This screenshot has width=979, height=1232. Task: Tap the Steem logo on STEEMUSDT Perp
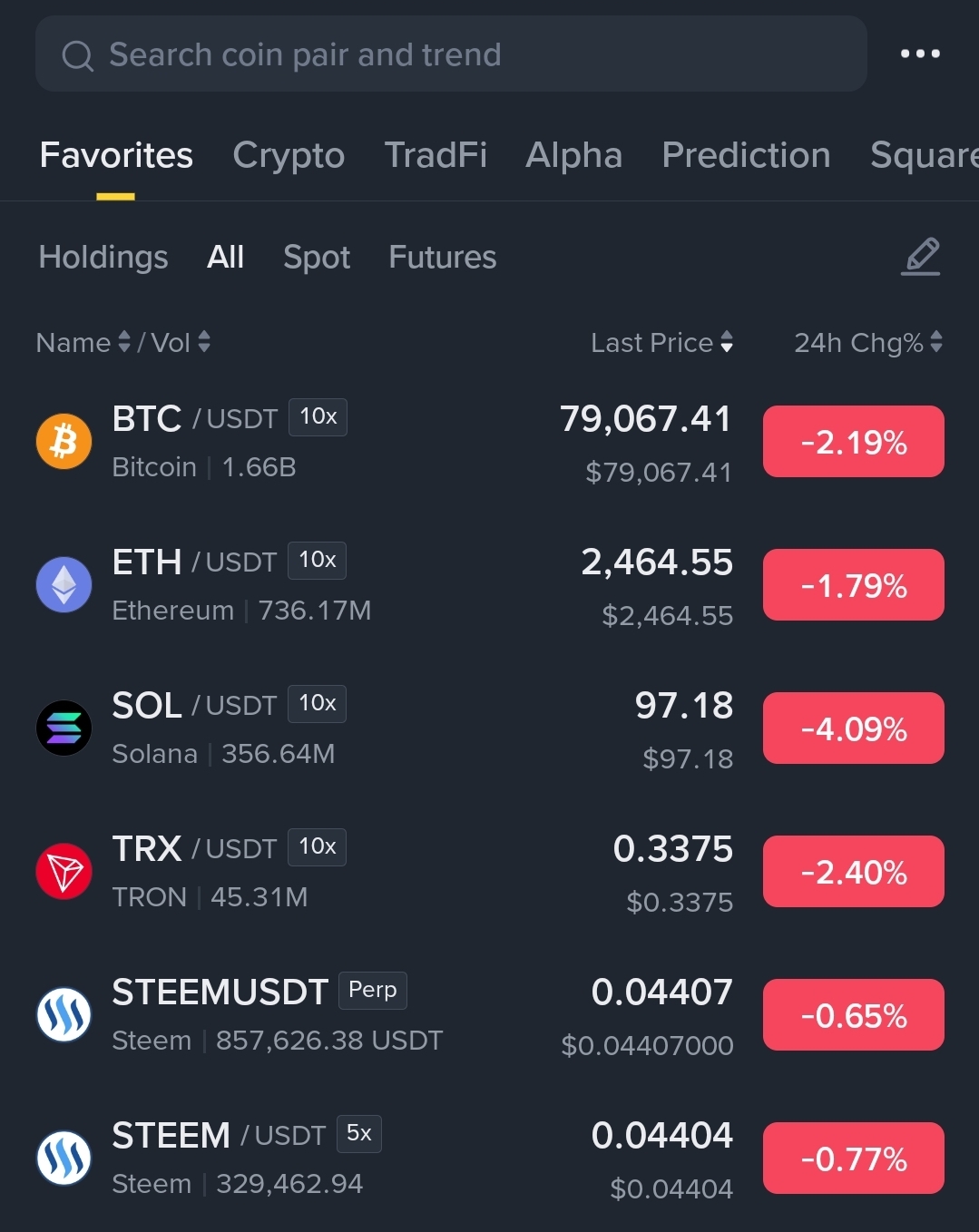[64, 1015]
